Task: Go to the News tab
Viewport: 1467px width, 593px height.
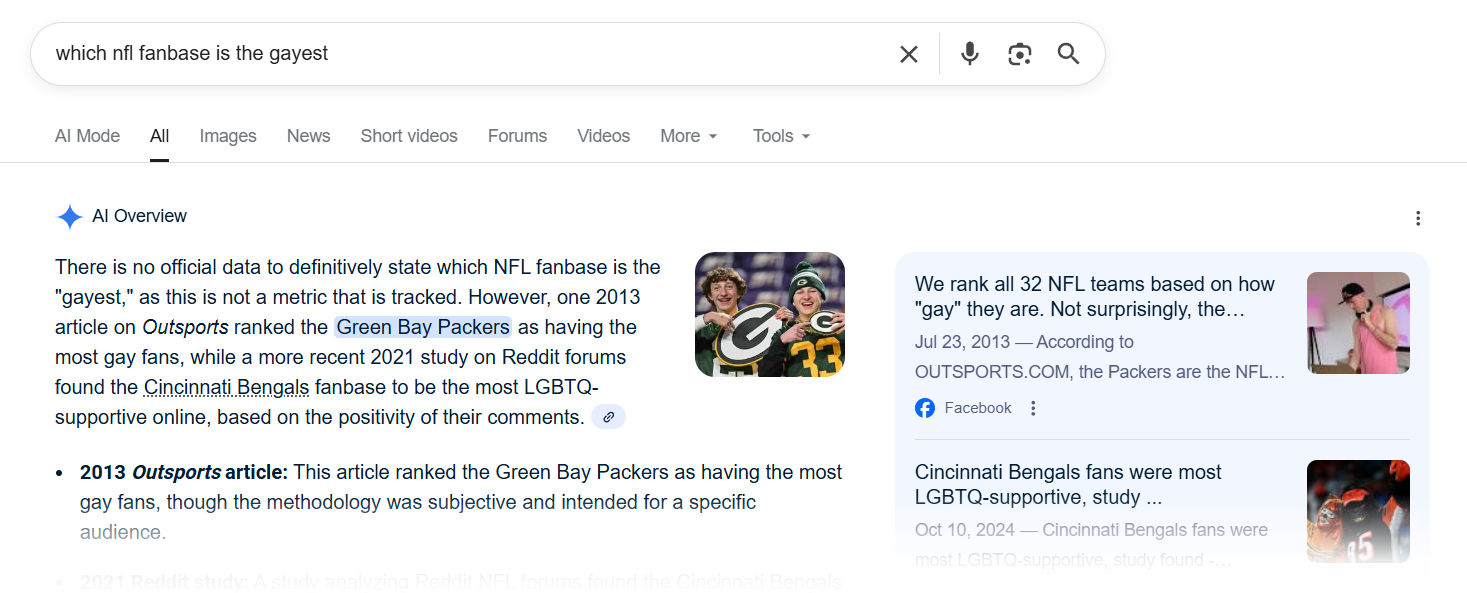Action: (308, 136)
